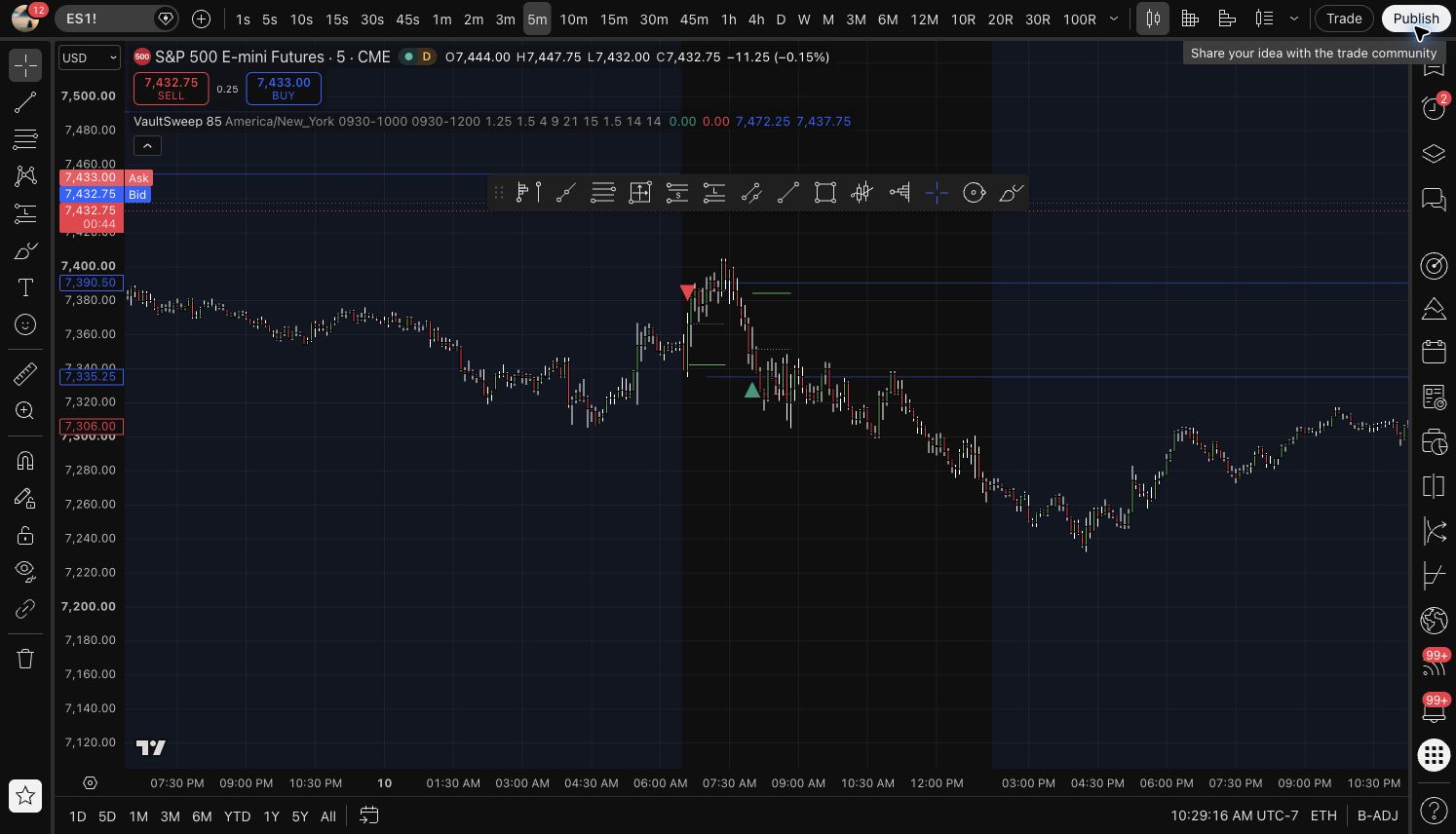
Task: Select the 5m interval
Action: point(537,19)
